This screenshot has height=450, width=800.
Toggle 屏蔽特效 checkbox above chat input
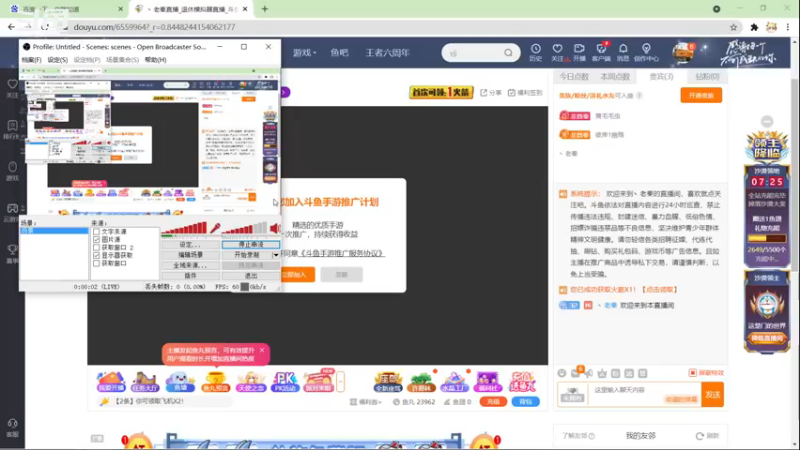[x=692, y=373]
